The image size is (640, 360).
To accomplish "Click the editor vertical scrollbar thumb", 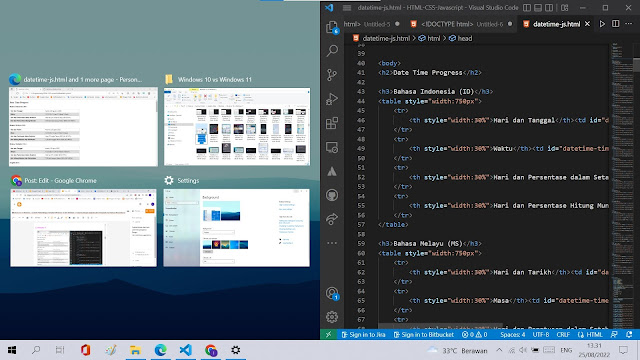I will [636, 65].
